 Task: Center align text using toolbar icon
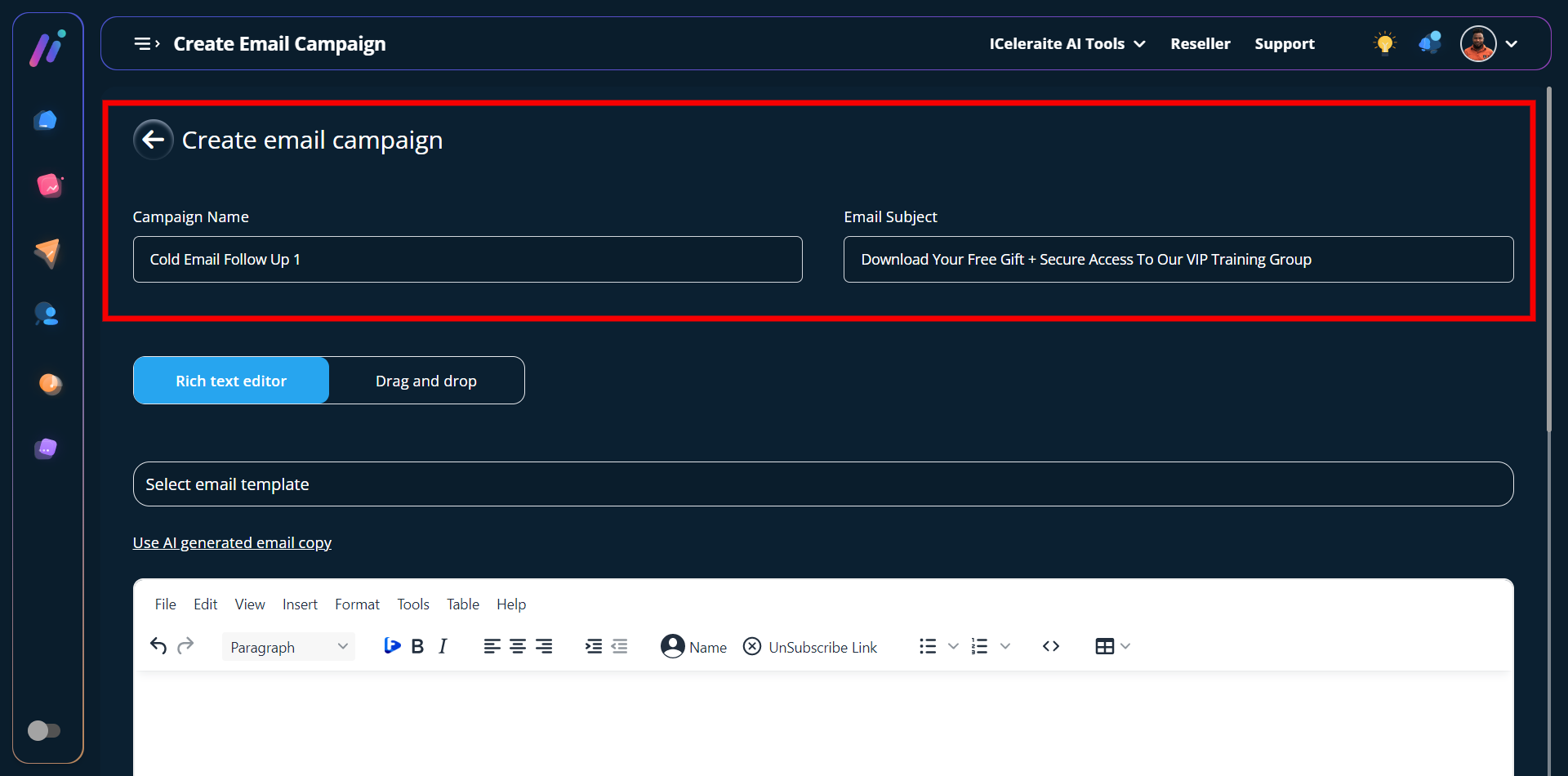tap(518, 647)
